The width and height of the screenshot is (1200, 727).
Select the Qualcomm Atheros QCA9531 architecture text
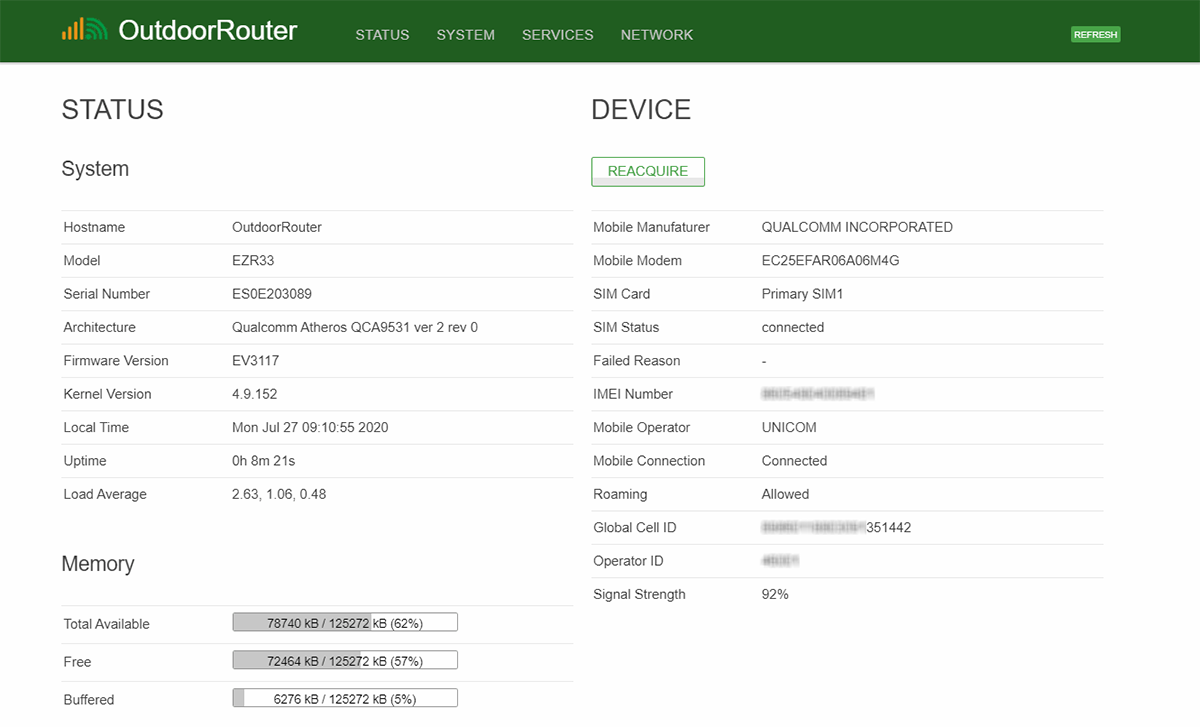[x=355, y=327]
